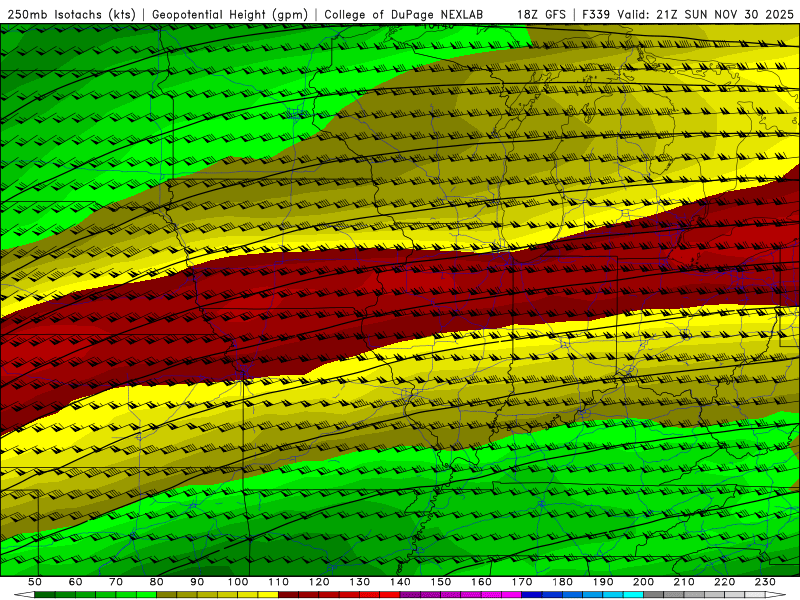The height and width of the screenshot is (600, 800).
Task: Click the 60 knot legend label
Action: [76, 582]
